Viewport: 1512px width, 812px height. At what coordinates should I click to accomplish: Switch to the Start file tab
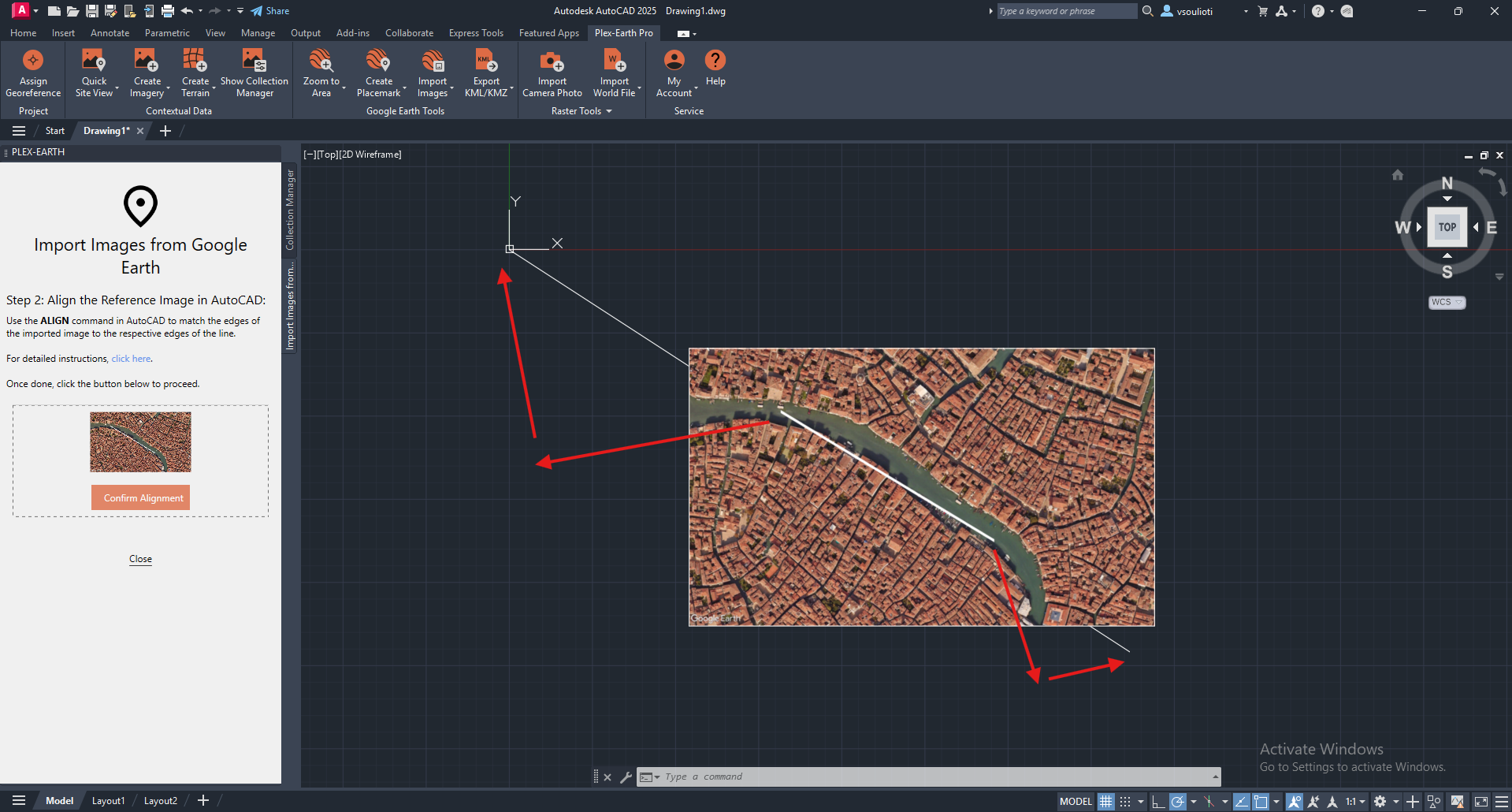tap(54, 131)
